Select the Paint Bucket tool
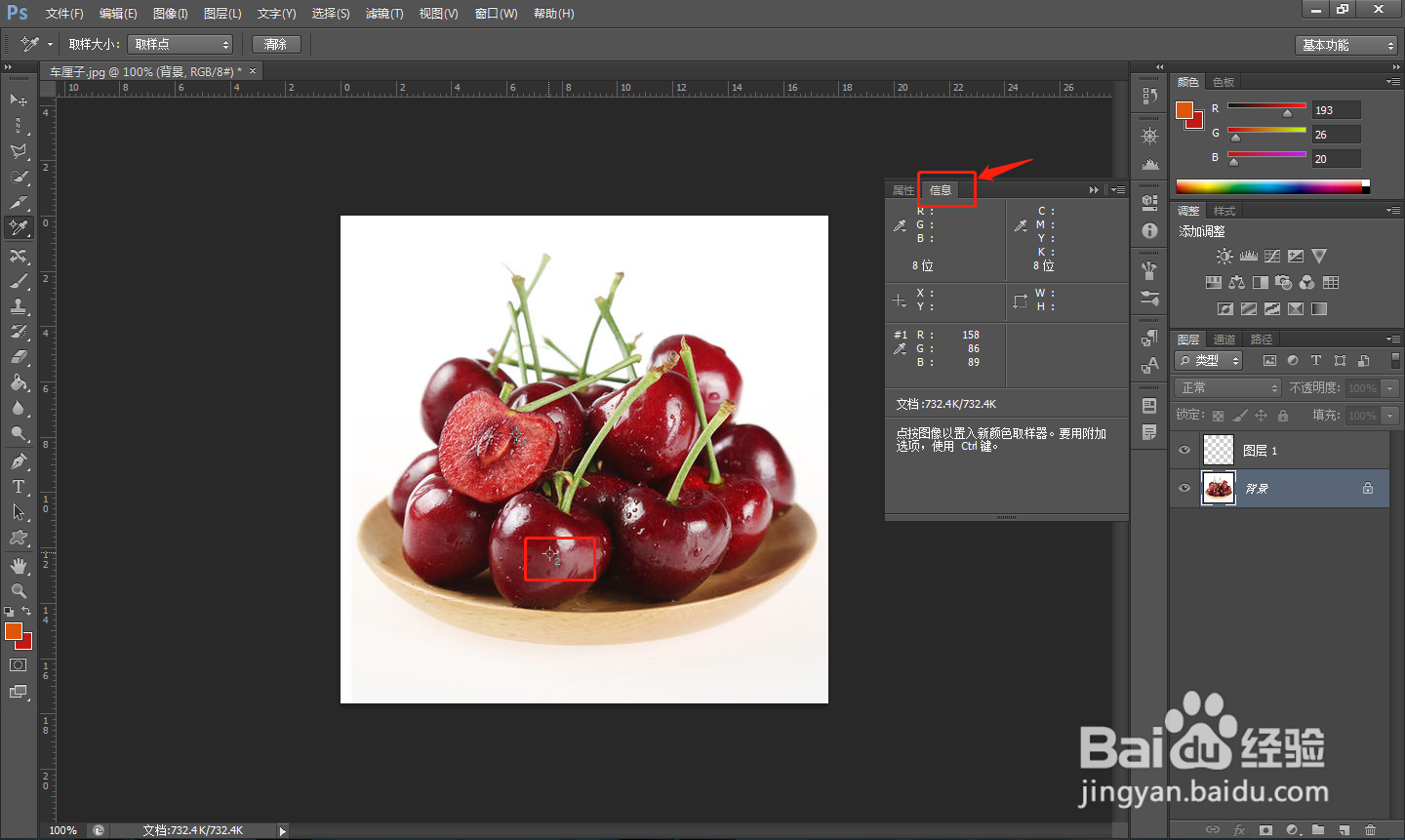The width and height of the screenshot is (1405, 840). click(18, 382)
